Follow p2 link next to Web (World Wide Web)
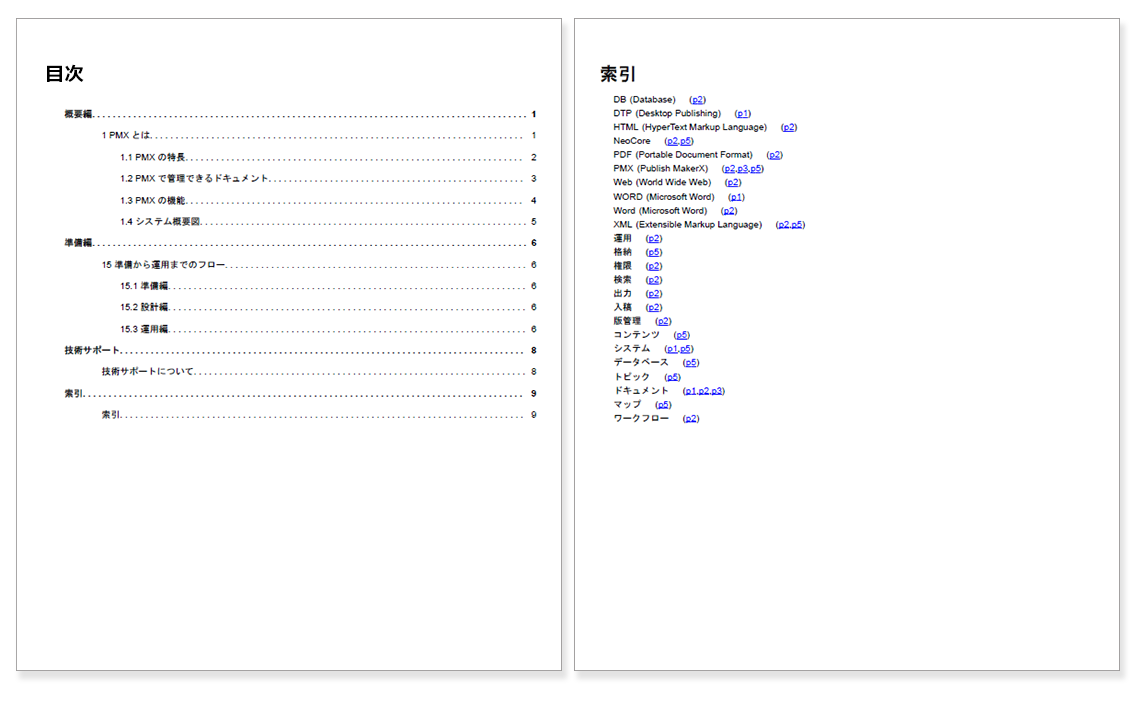This screenshot has height=701, width=1140. 733,182
